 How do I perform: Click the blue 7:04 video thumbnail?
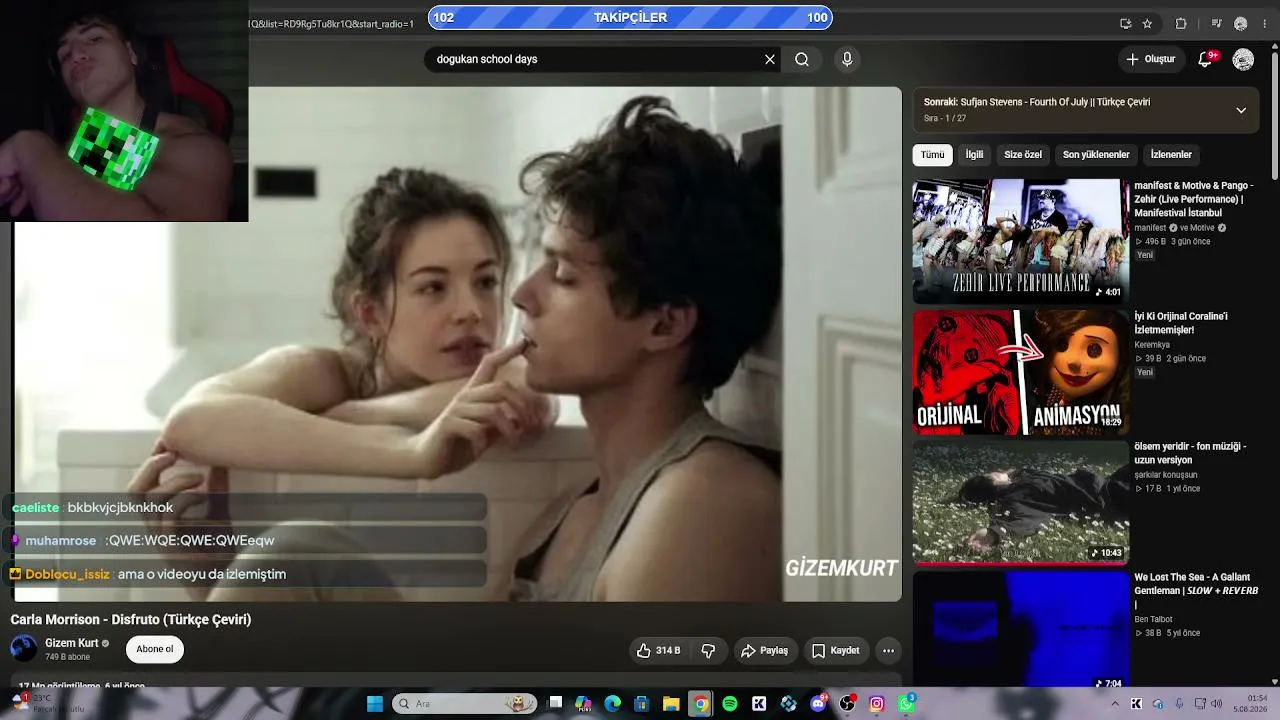pos(1020,630)
